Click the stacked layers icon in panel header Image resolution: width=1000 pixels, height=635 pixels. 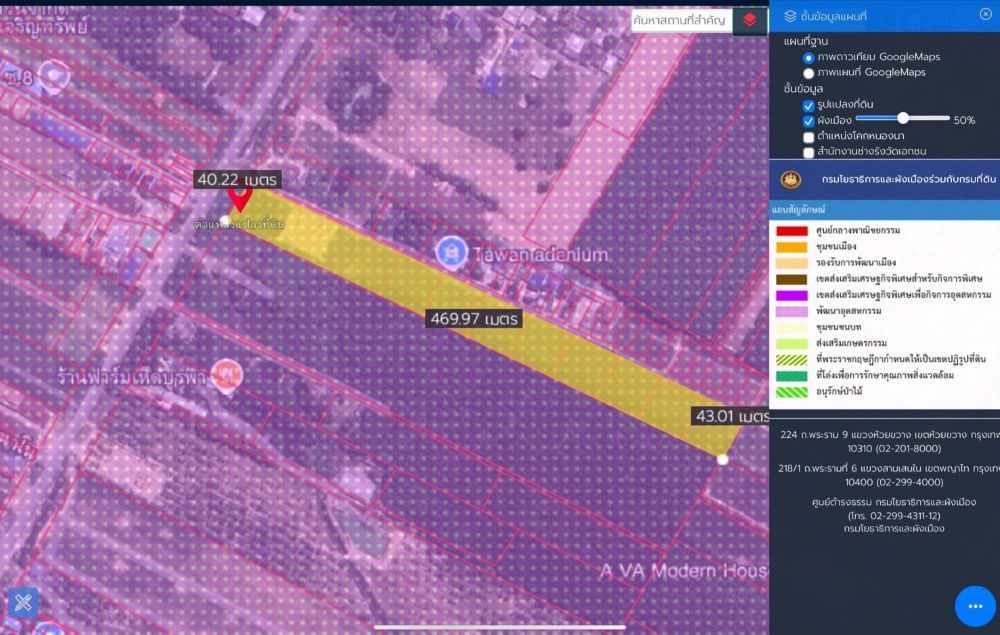[790, 15]
